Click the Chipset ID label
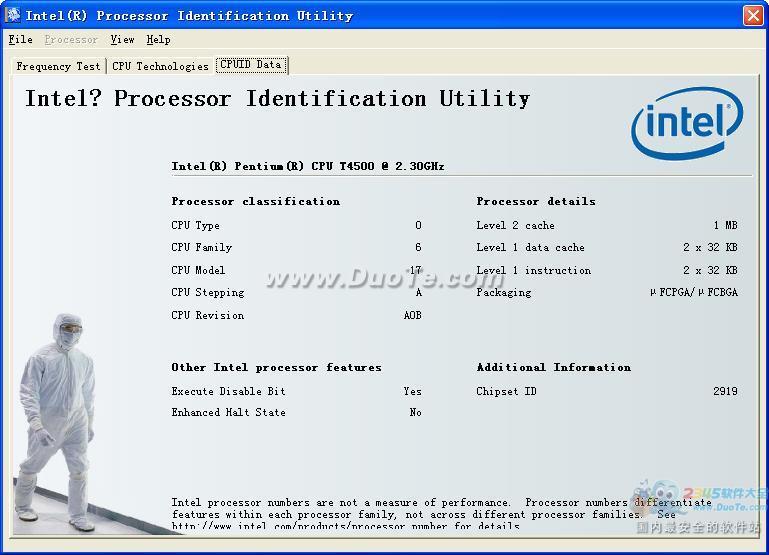 pyautogui.click(x=507, y=391)
